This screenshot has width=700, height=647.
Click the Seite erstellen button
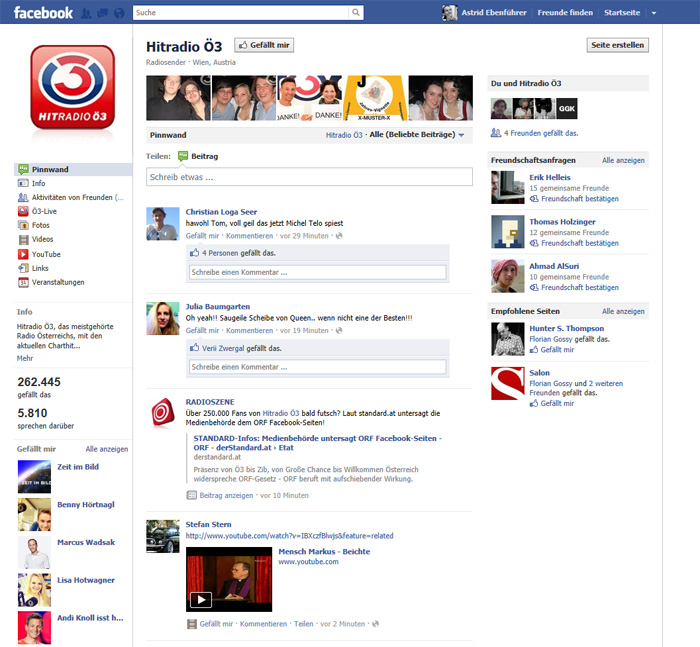[x=617, y=45]
